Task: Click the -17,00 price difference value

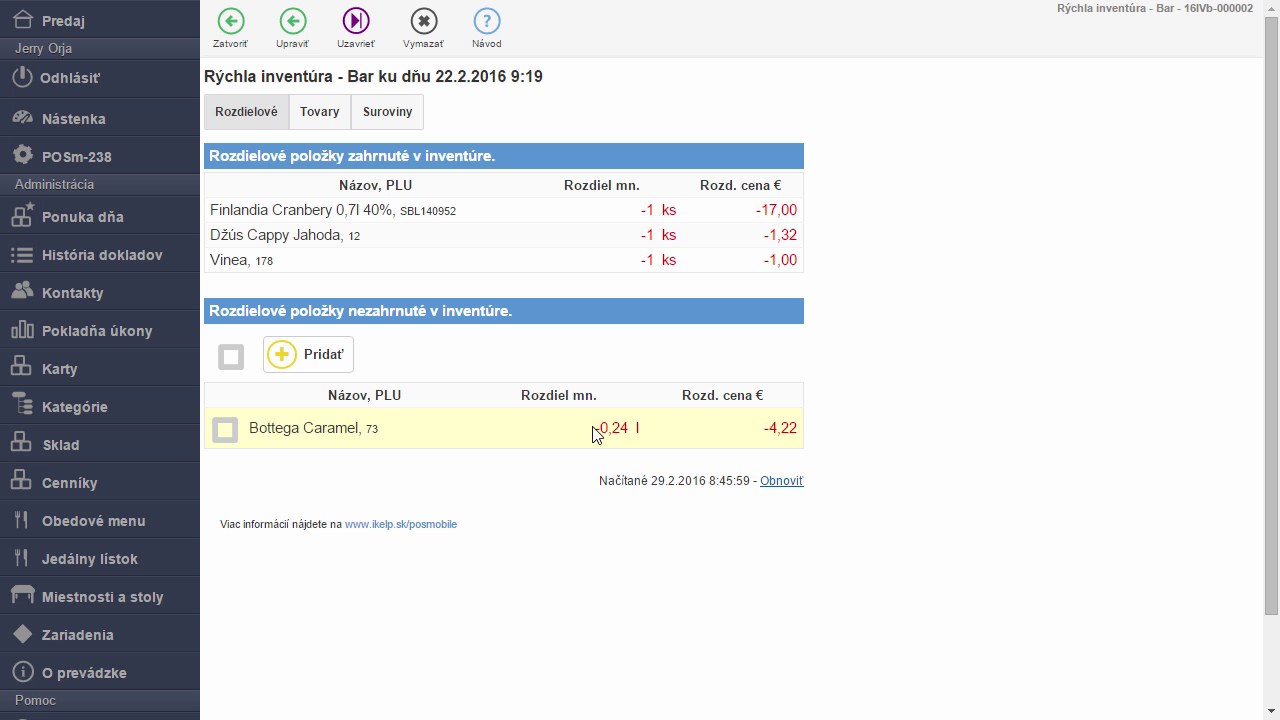Action: click(x=777, y=210)
